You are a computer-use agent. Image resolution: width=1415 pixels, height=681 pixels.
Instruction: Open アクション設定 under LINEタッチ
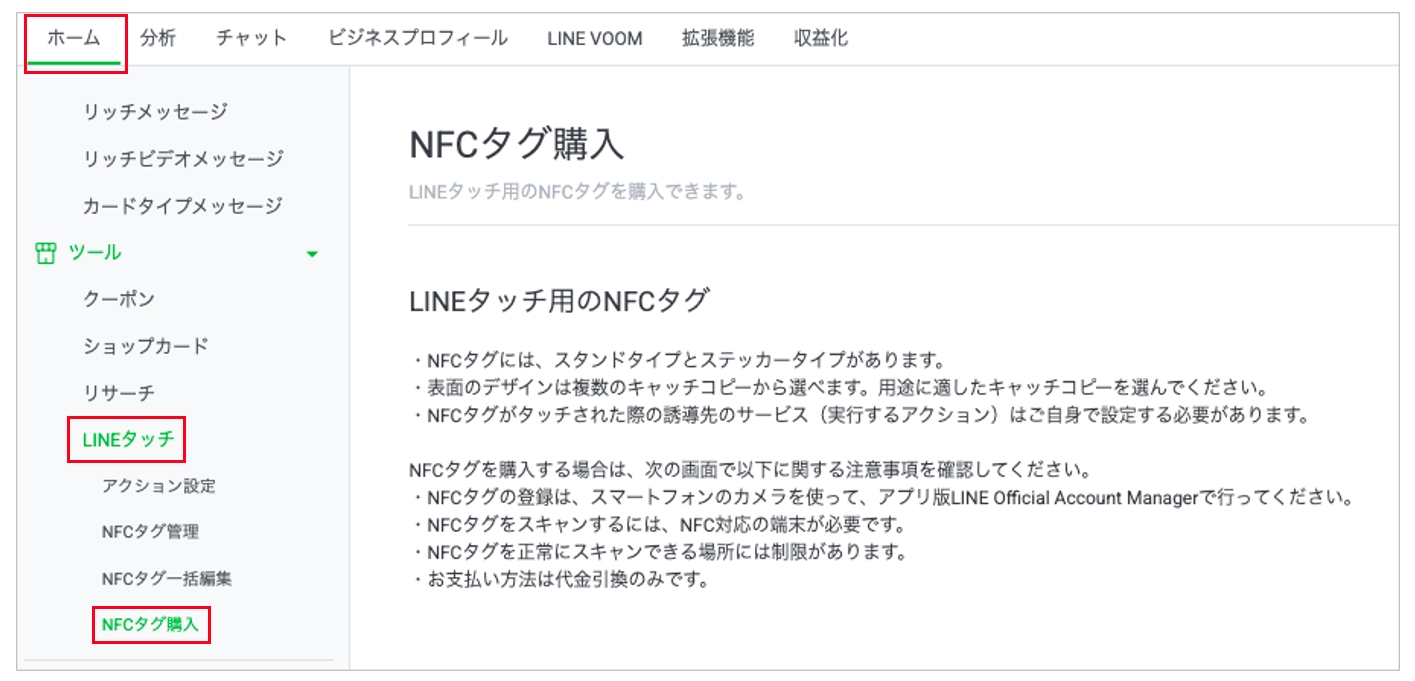(x=158, y=486)
